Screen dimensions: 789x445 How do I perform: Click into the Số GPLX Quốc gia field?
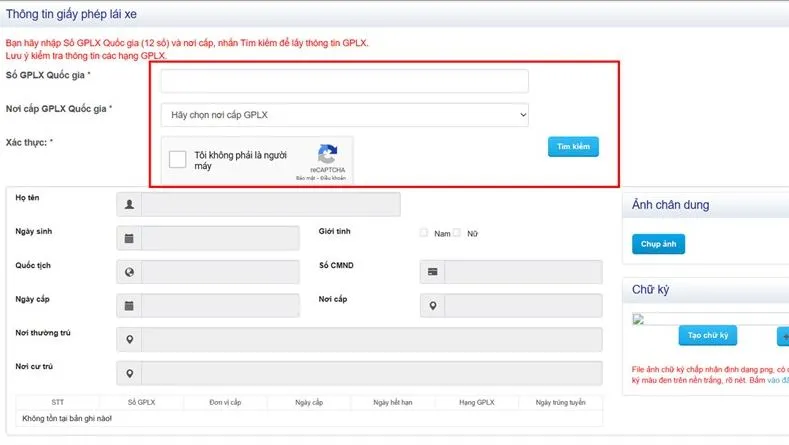click(344, 82)
